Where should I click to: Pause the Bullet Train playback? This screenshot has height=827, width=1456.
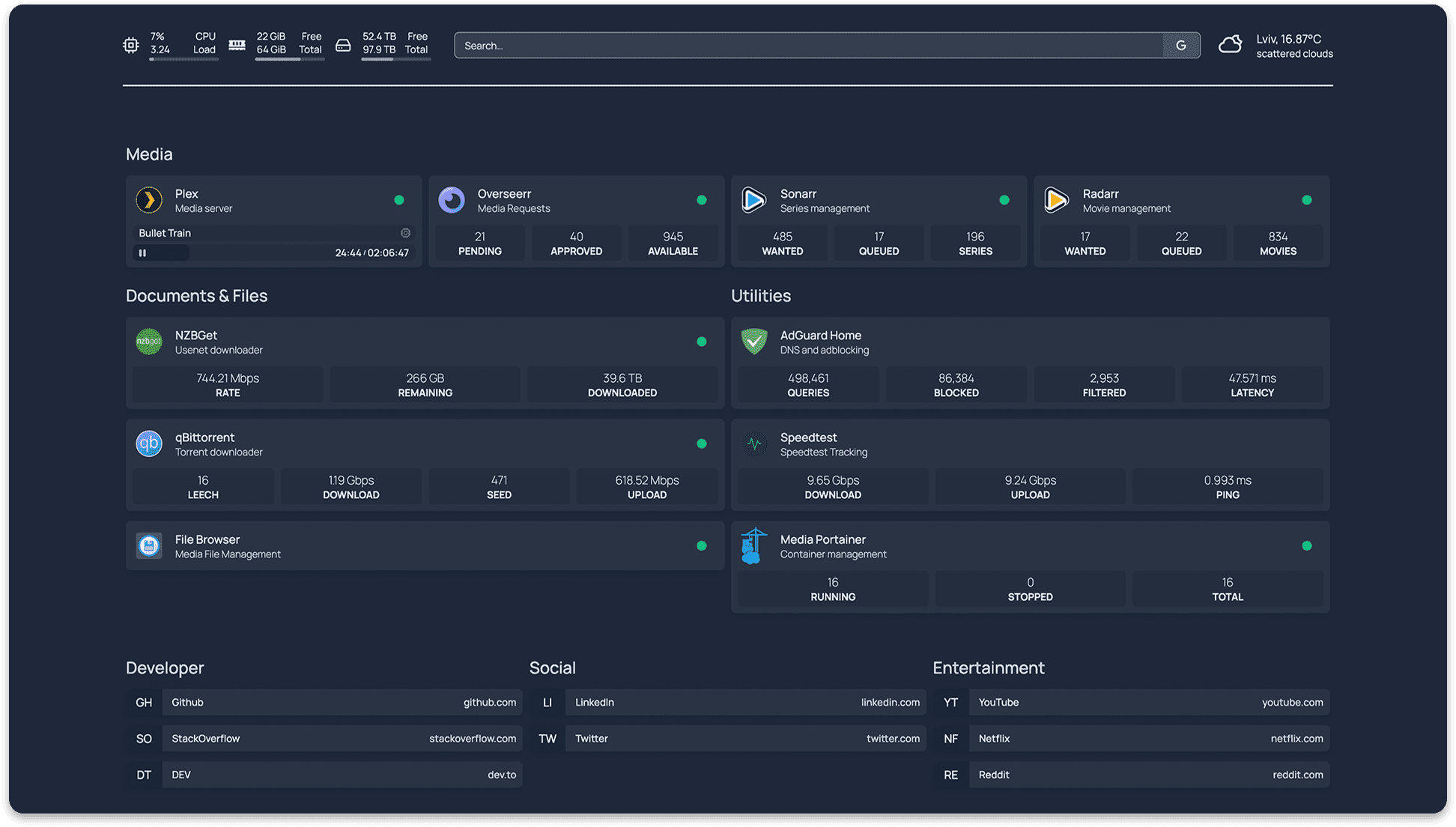coord(142,252)
